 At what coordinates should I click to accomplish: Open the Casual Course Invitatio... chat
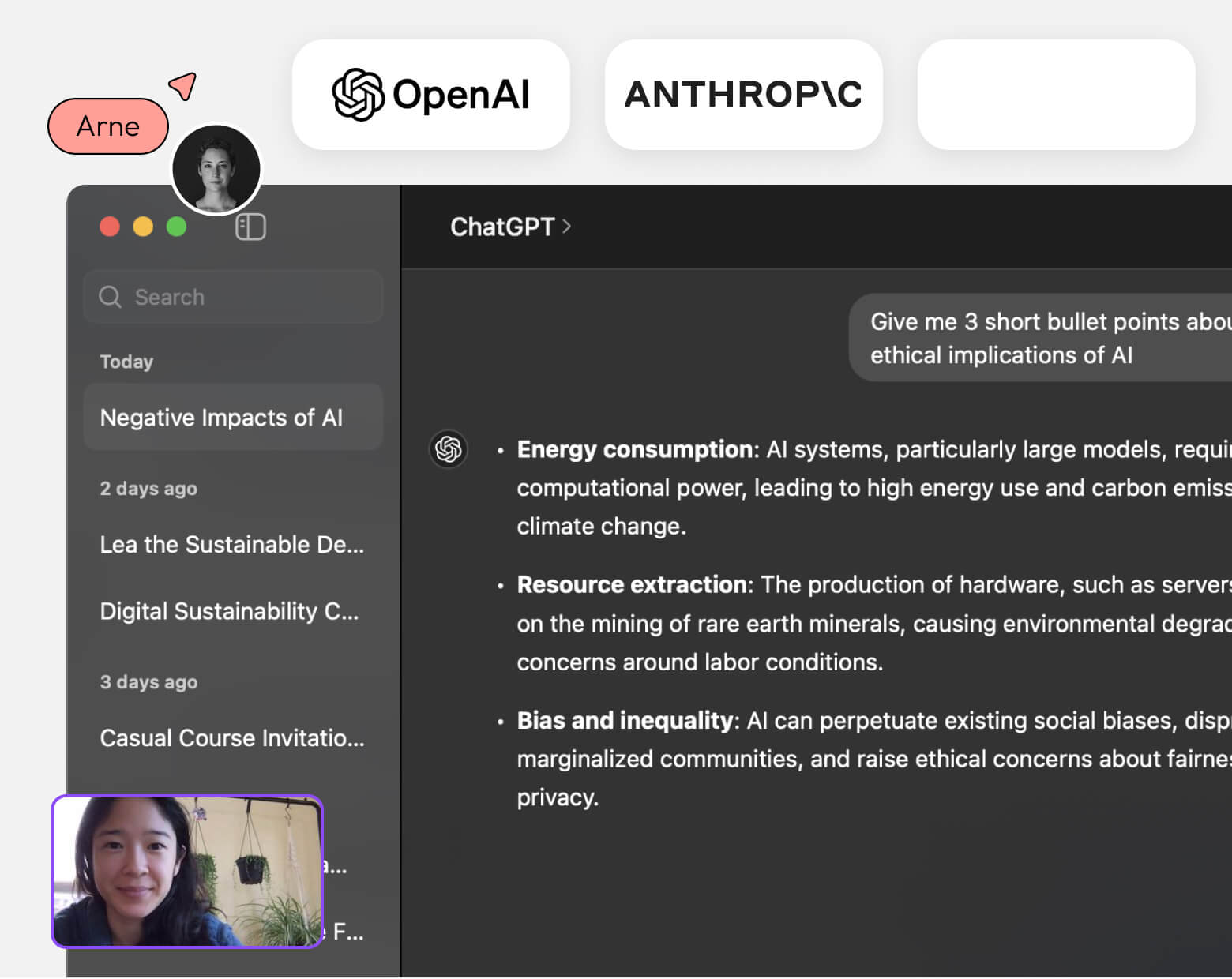232,737
